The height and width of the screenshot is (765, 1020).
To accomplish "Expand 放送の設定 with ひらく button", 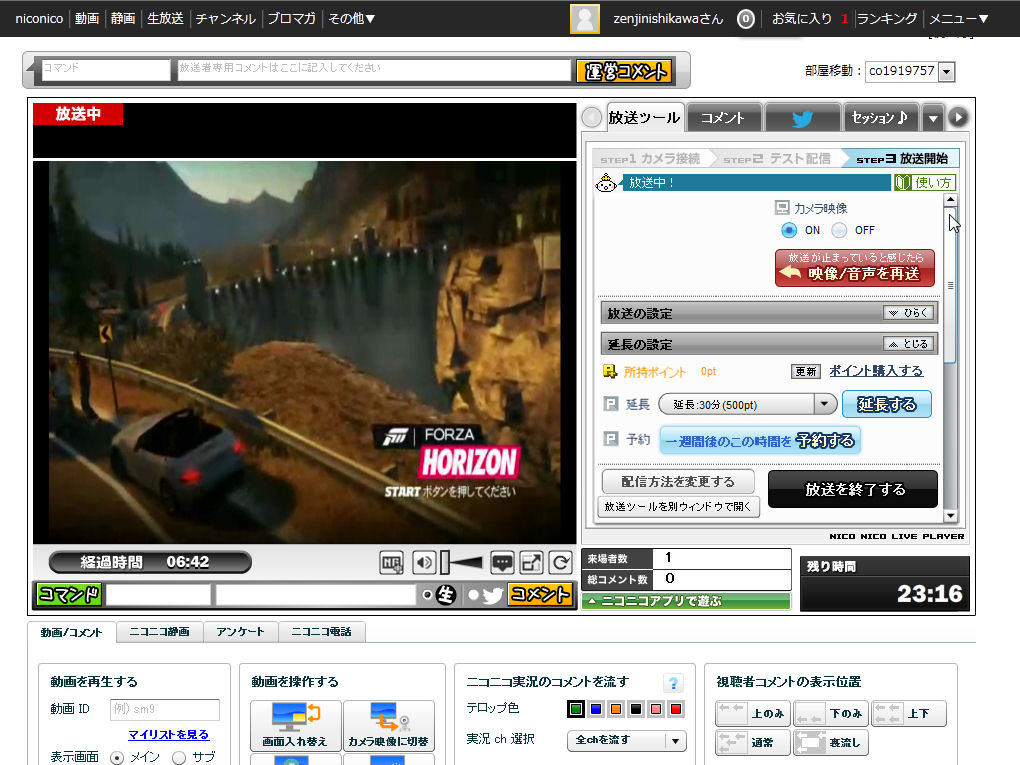I will coord(909,313).
